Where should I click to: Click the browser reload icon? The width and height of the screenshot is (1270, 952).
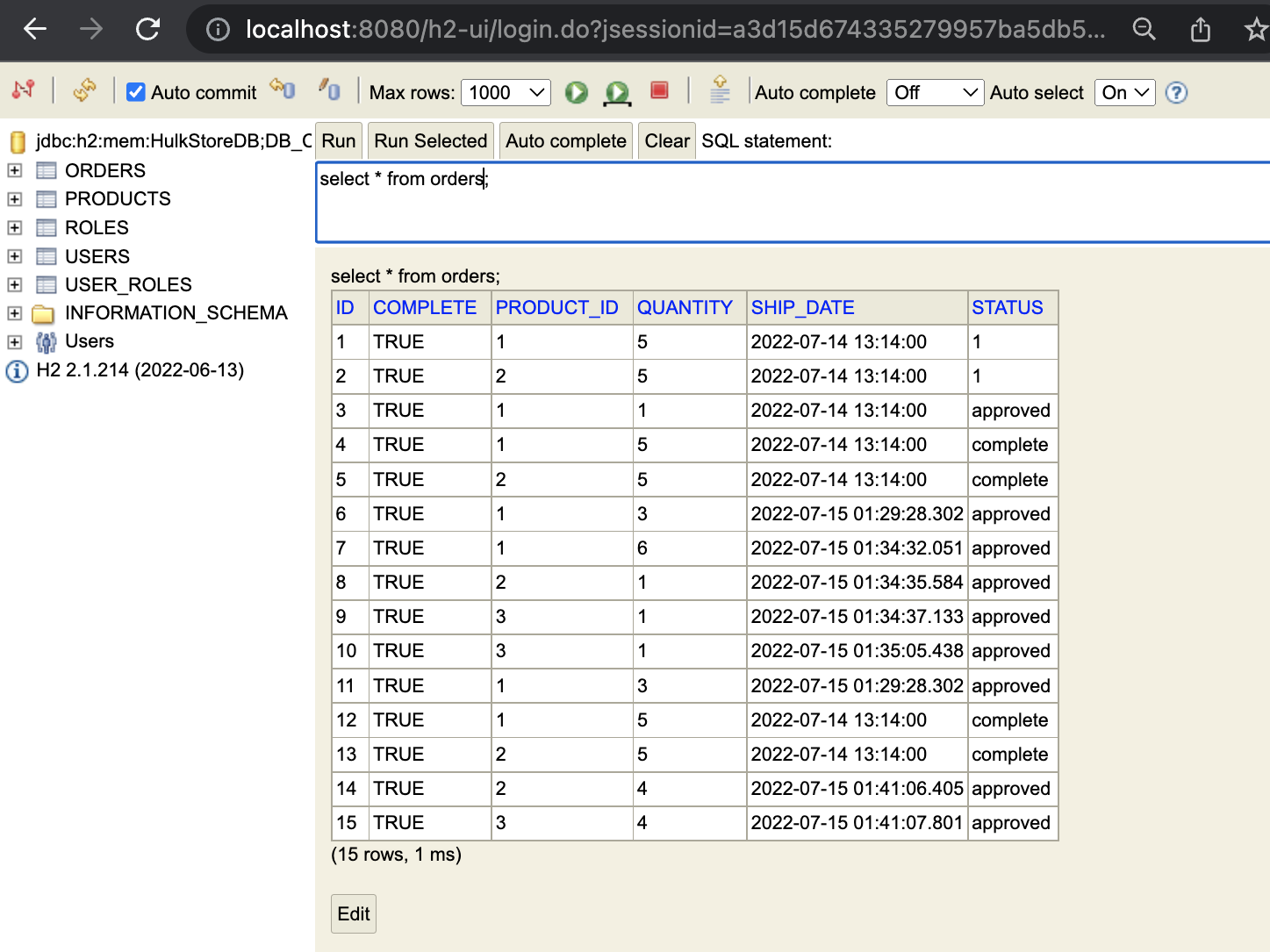pyautogui.click(x=147, y=29)
